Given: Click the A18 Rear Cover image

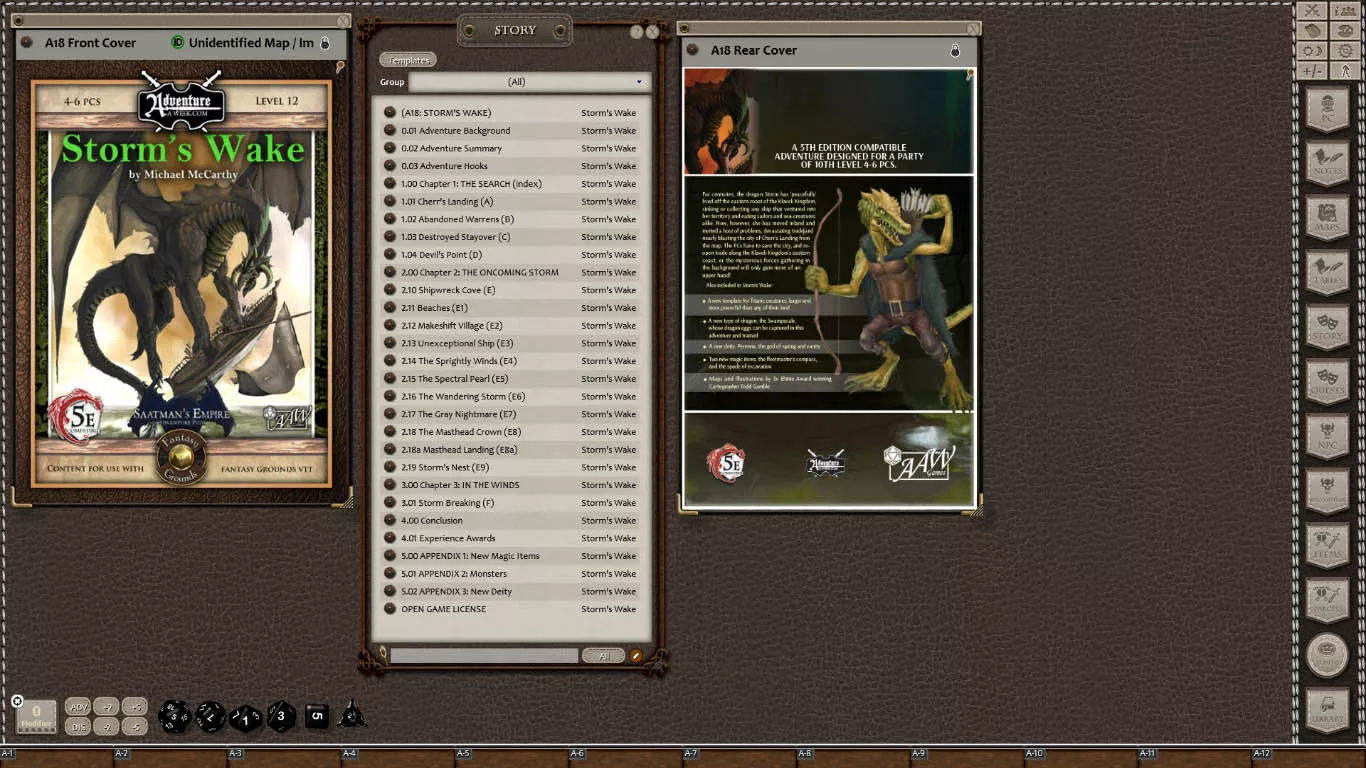Looking at the screenshot, I should click(x=828, y=288).
